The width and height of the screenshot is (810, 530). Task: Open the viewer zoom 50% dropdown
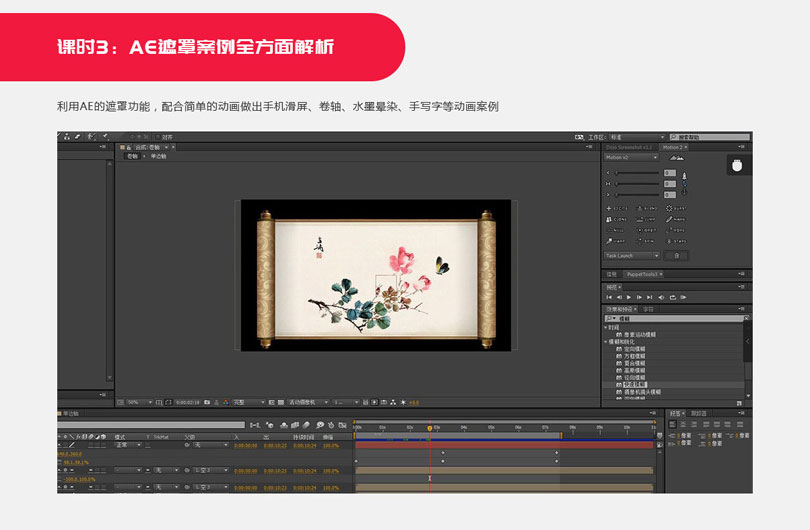click(x=139, y=402)
